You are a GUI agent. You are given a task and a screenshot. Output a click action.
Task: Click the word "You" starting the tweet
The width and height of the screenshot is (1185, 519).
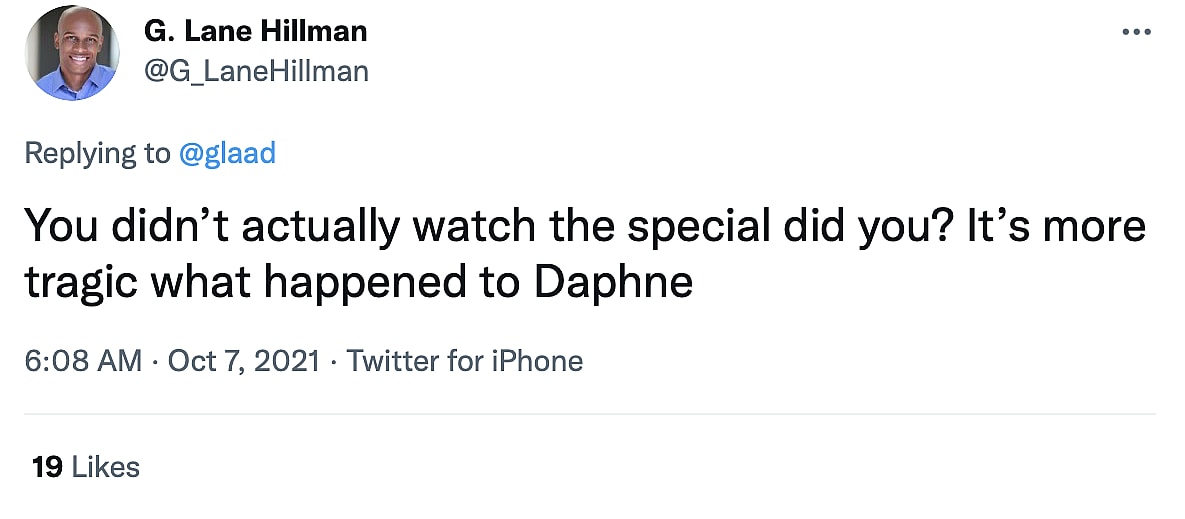[58, 226]
